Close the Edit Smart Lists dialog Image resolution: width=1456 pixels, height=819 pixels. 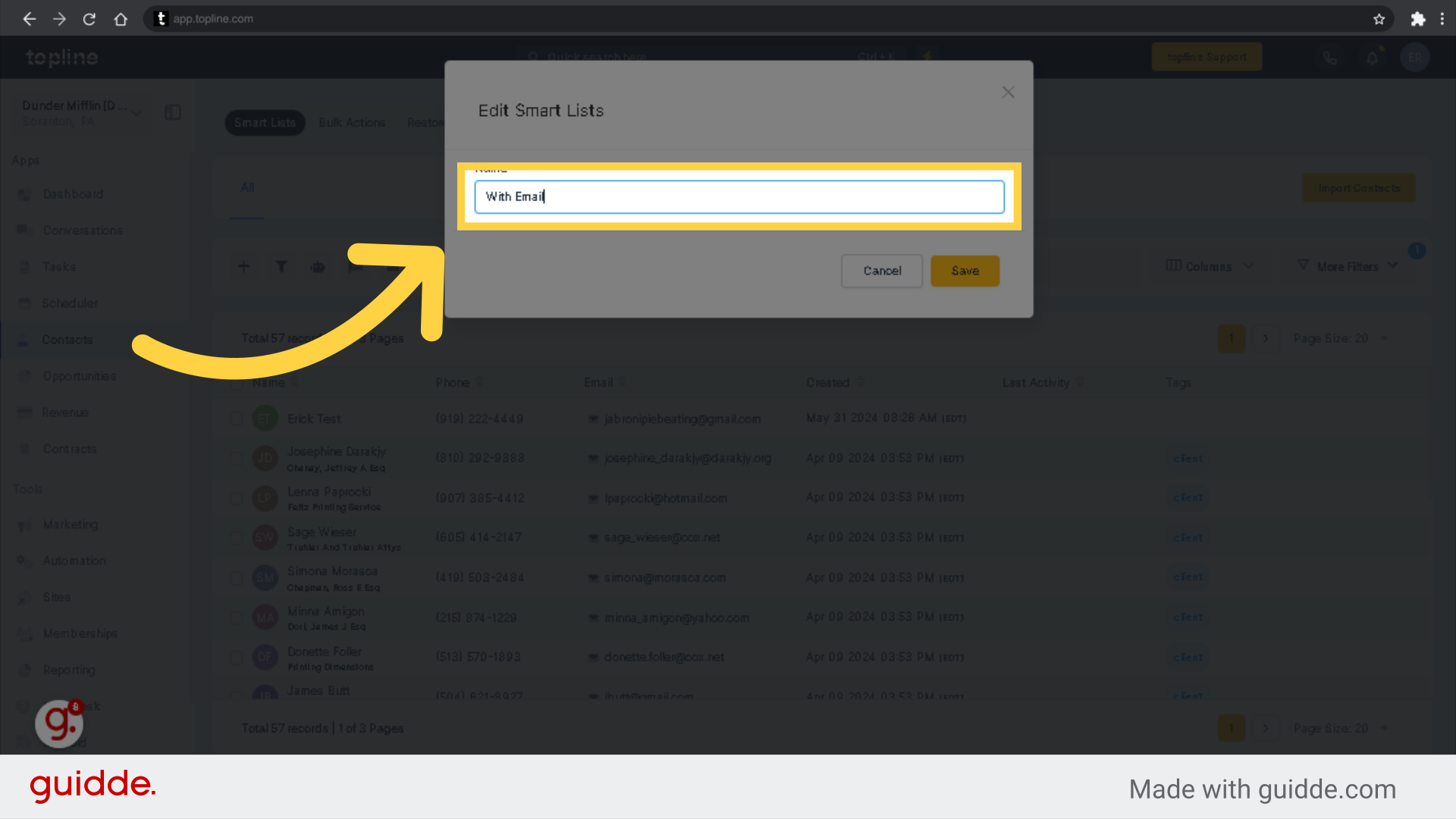[1008, 93]
